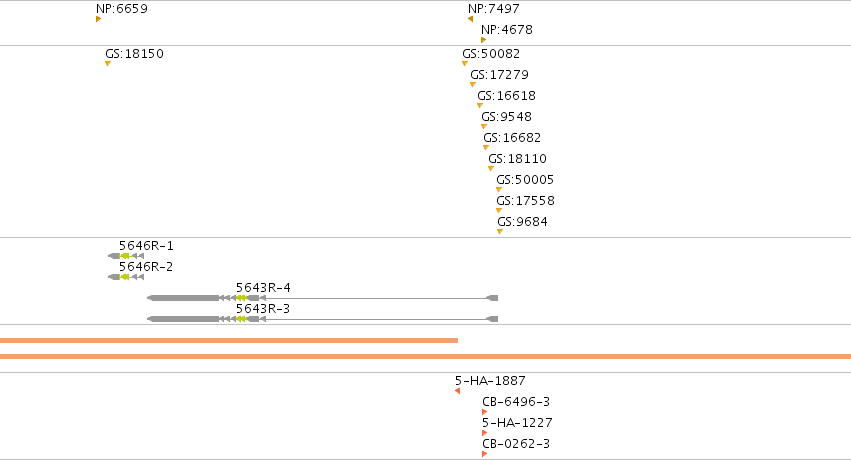Click the GS:16618 label text
The height and width of the screenshot is (460, 851).
(x=506, y=96)
